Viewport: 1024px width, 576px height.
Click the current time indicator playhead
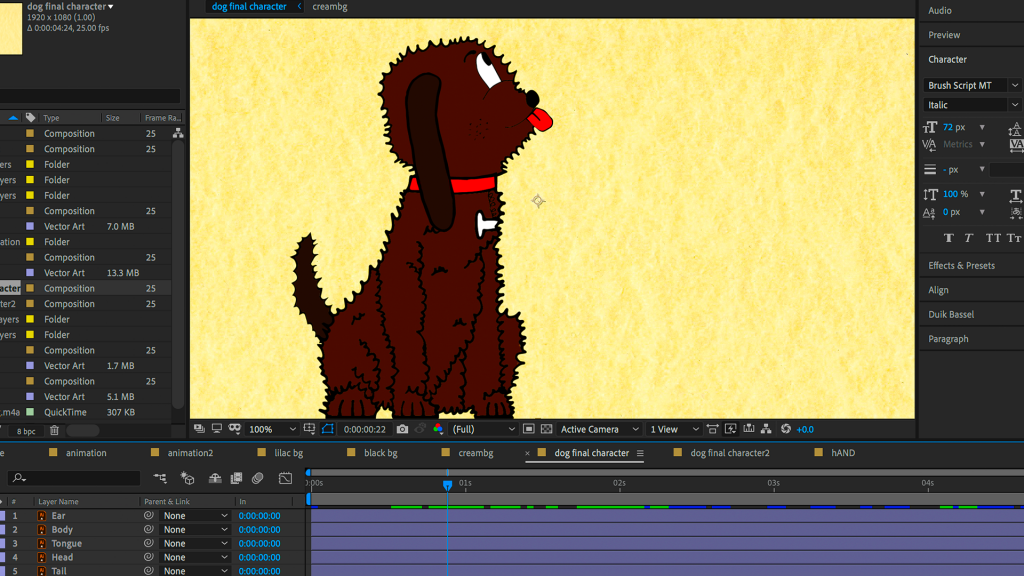coord(447,485)
